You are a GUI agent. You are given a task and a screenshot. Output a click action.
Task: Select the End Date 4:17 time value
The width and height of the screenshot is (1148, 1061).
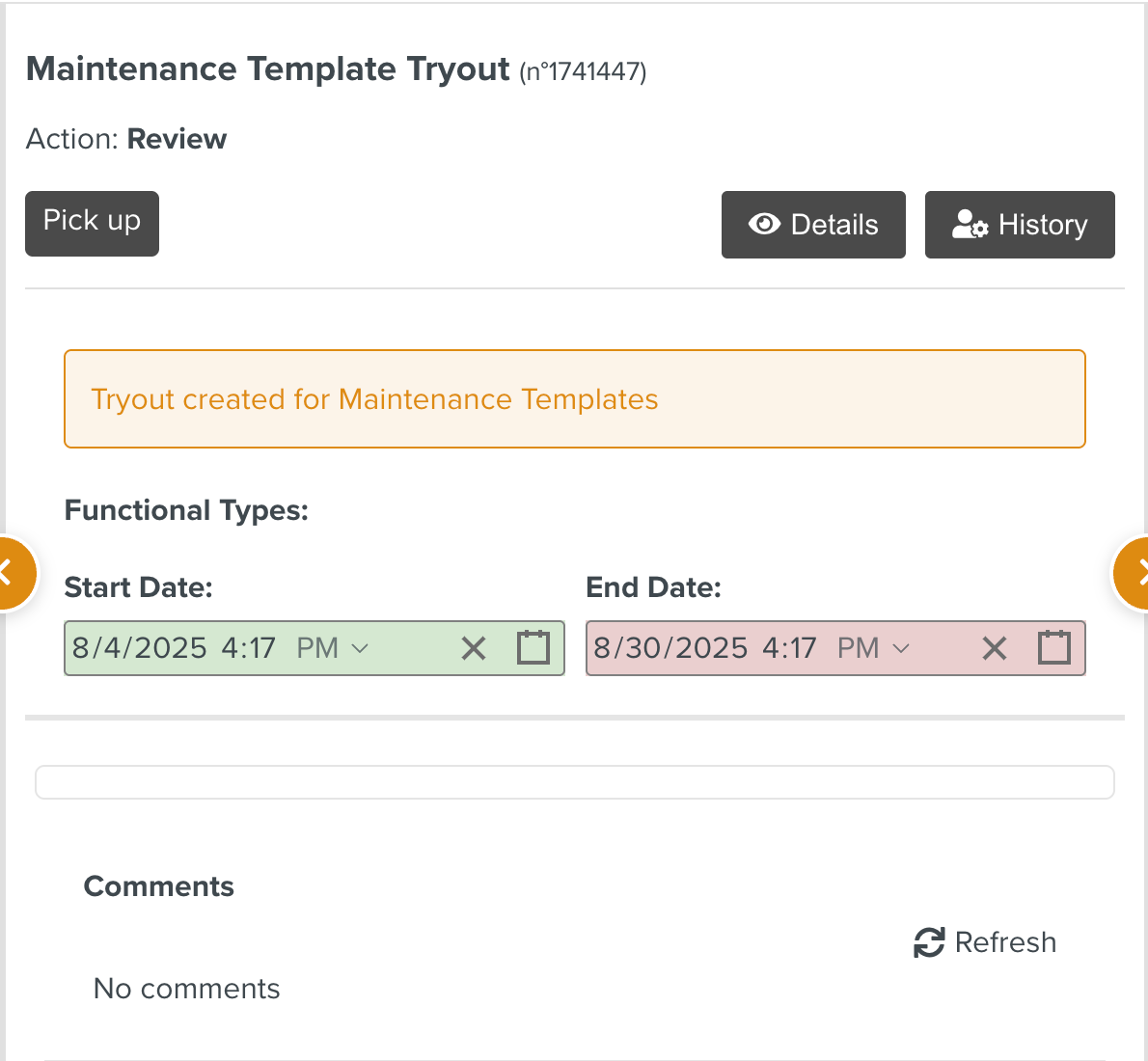[x=789, y=648]
